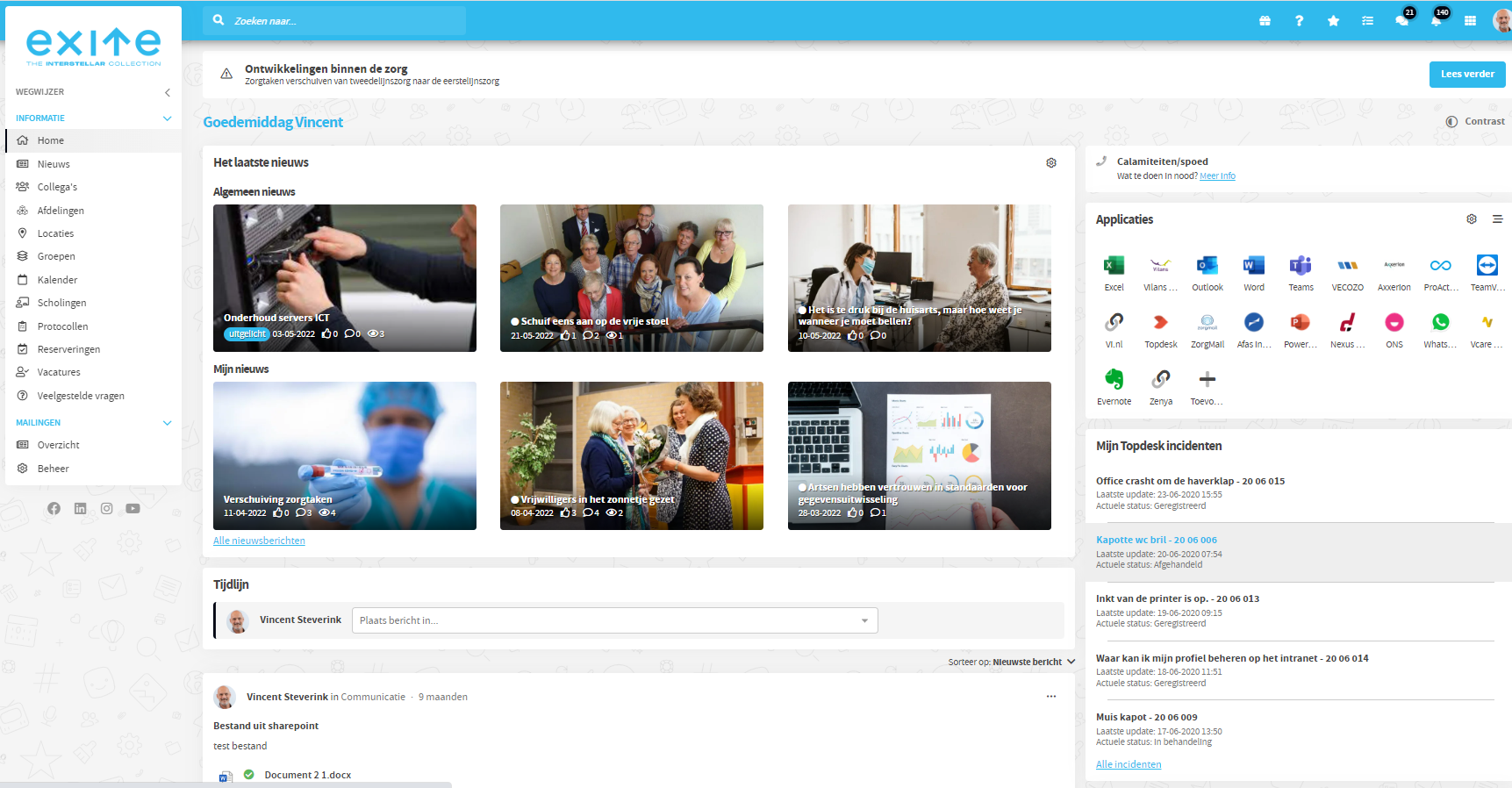
Task: Open chat messages icon with 21 badge
Action: (x=1402, y=20)
